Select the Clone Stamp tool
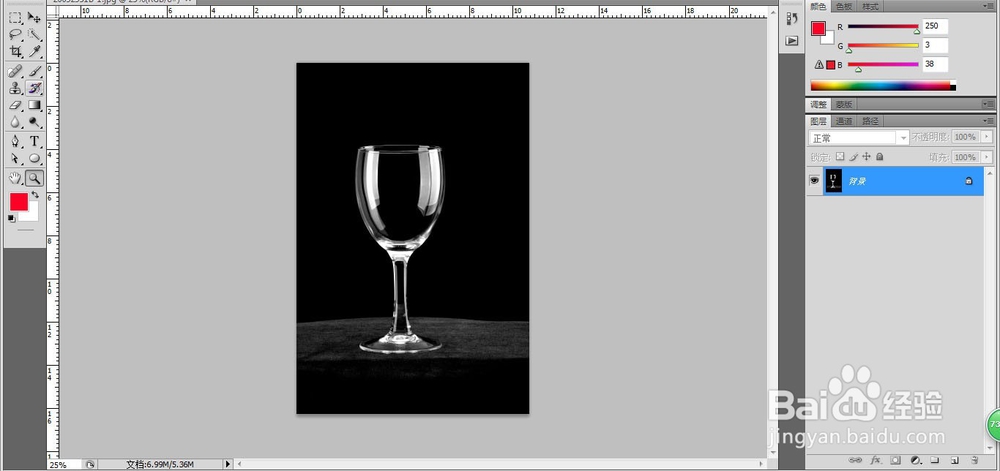1000x471 pixels. 16,88
